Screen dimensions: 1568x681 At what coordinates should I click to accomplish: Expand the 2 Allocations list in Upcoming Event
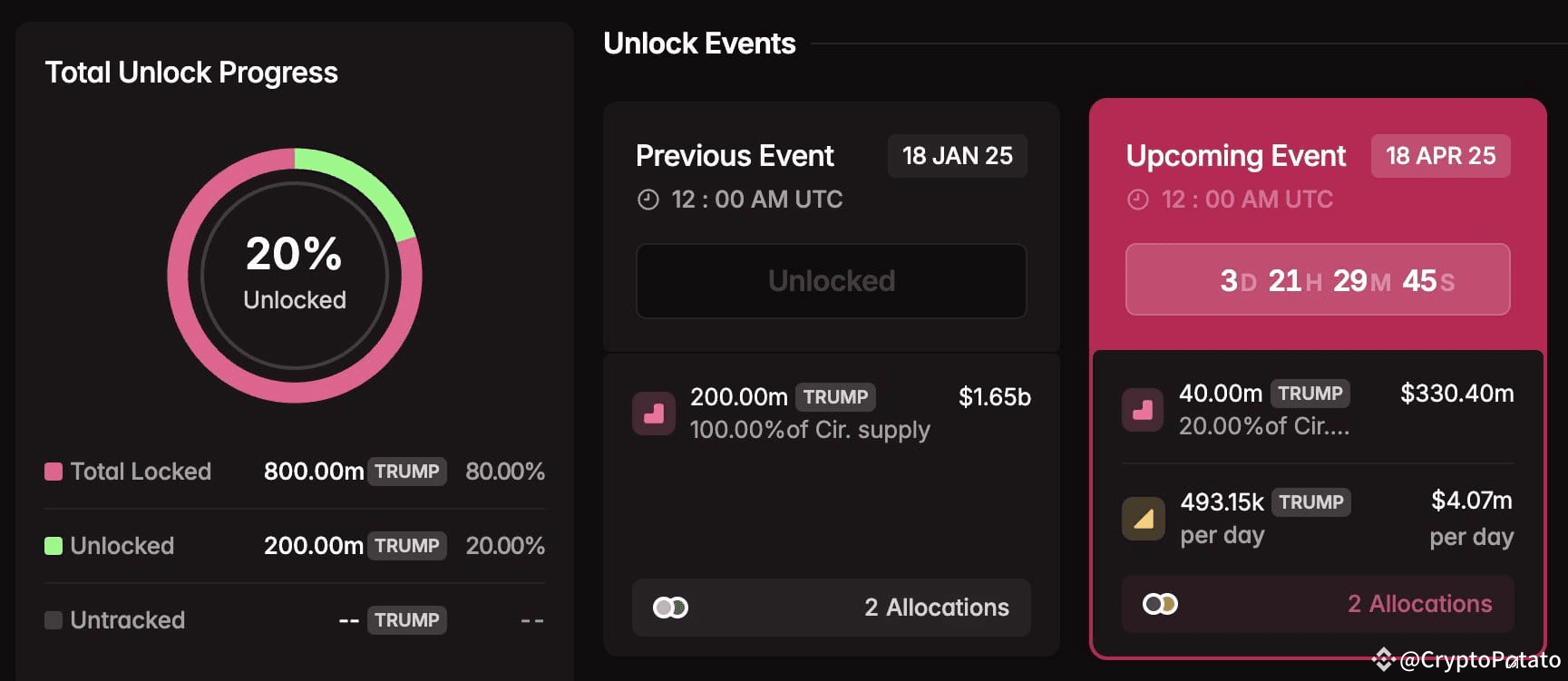pos(1419,603)
